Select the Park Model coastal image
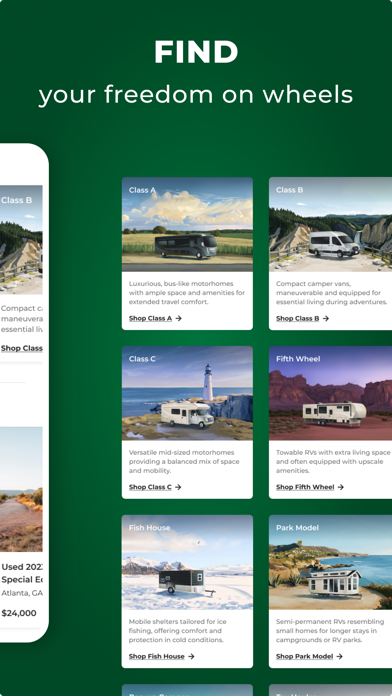Screen dimensions: 392x696 [x=330, y=562]
